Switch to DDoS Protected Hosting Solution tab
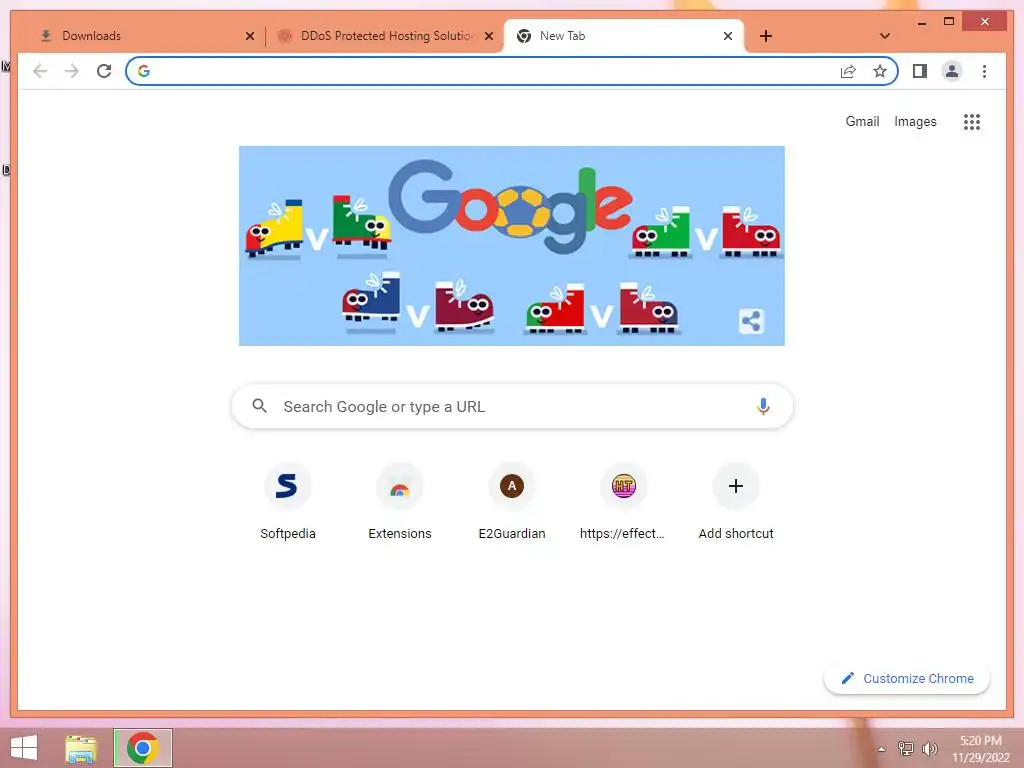 pos(384,36)
